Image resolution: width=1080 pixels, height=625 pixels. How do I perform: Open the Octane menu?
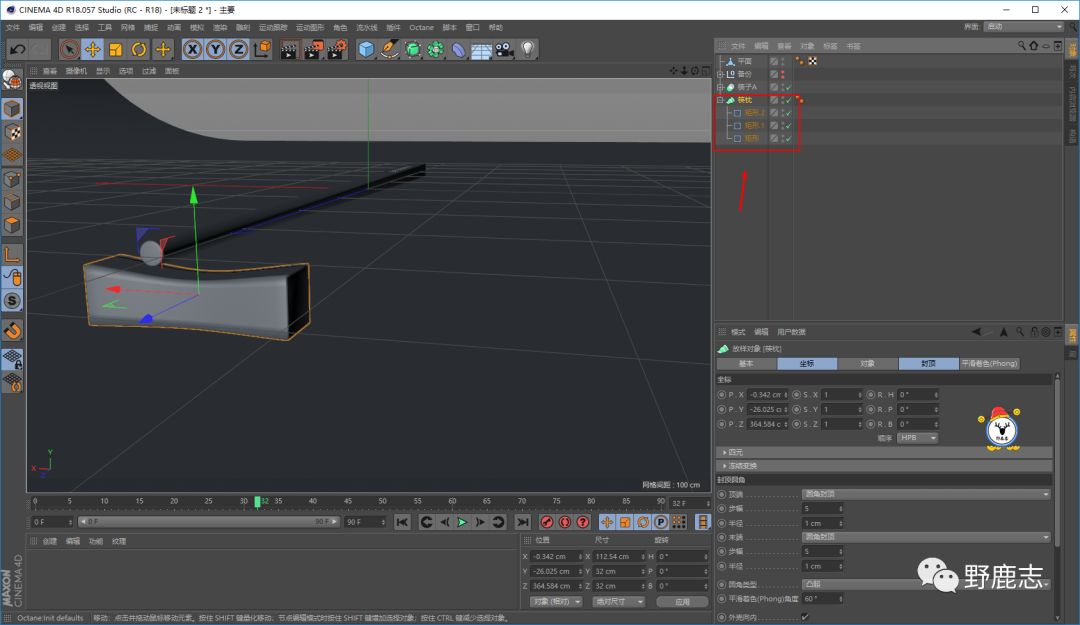coord(421,27)
